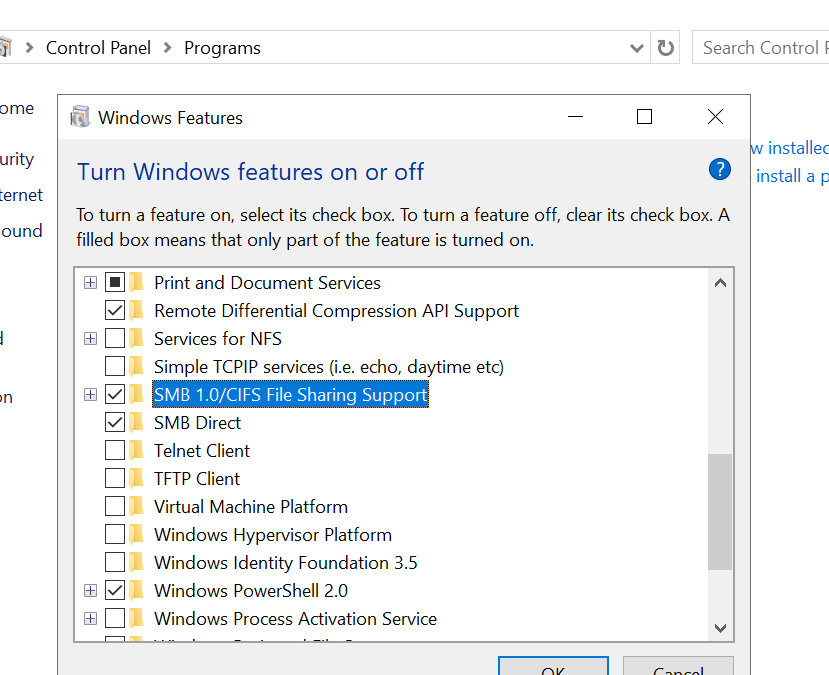Click the folder icon beside TFTP Client
829x675 pixels.
pos(135,478)
